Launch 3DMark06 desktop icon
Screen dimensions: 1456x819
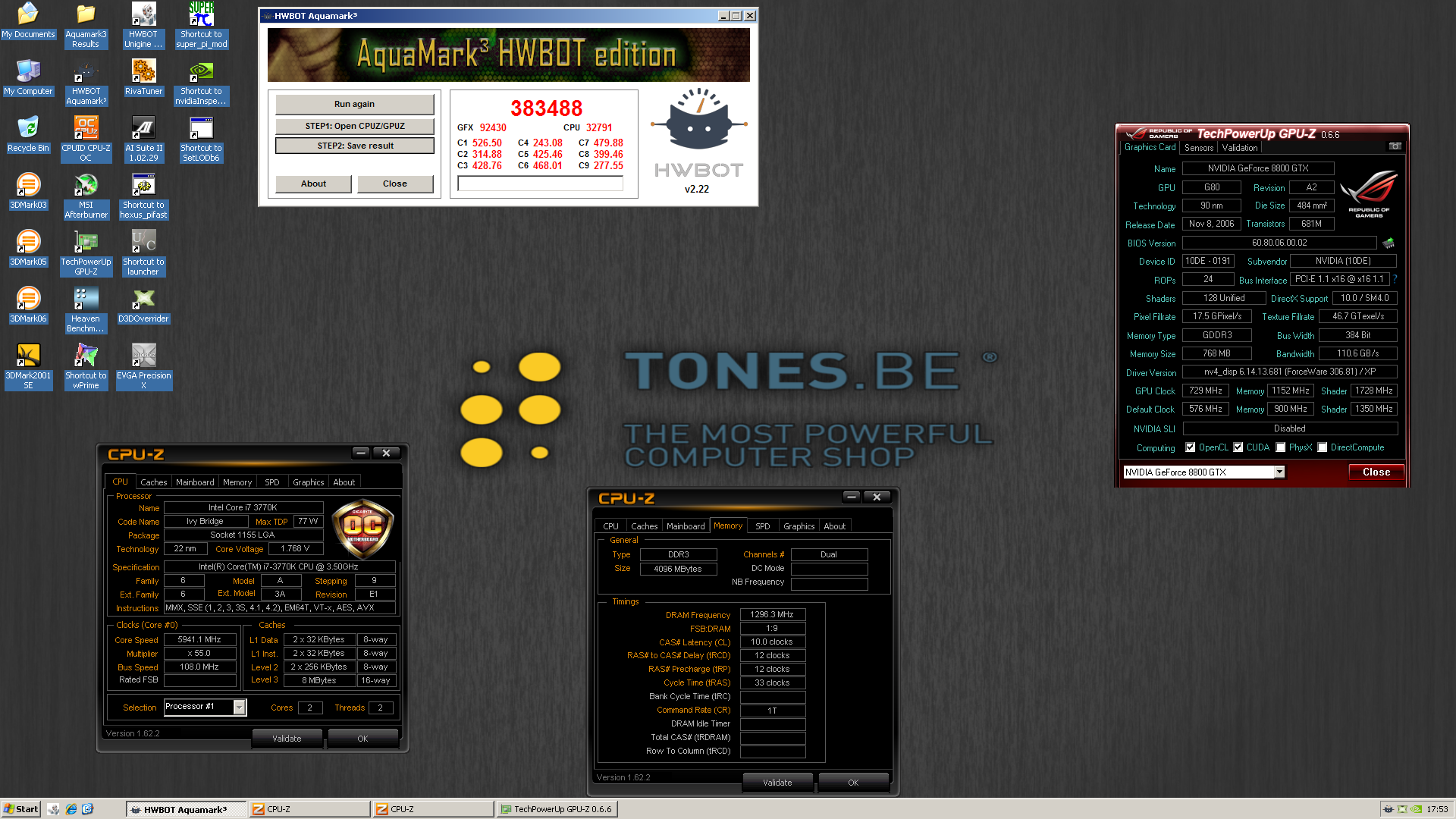tap(28, 306)
